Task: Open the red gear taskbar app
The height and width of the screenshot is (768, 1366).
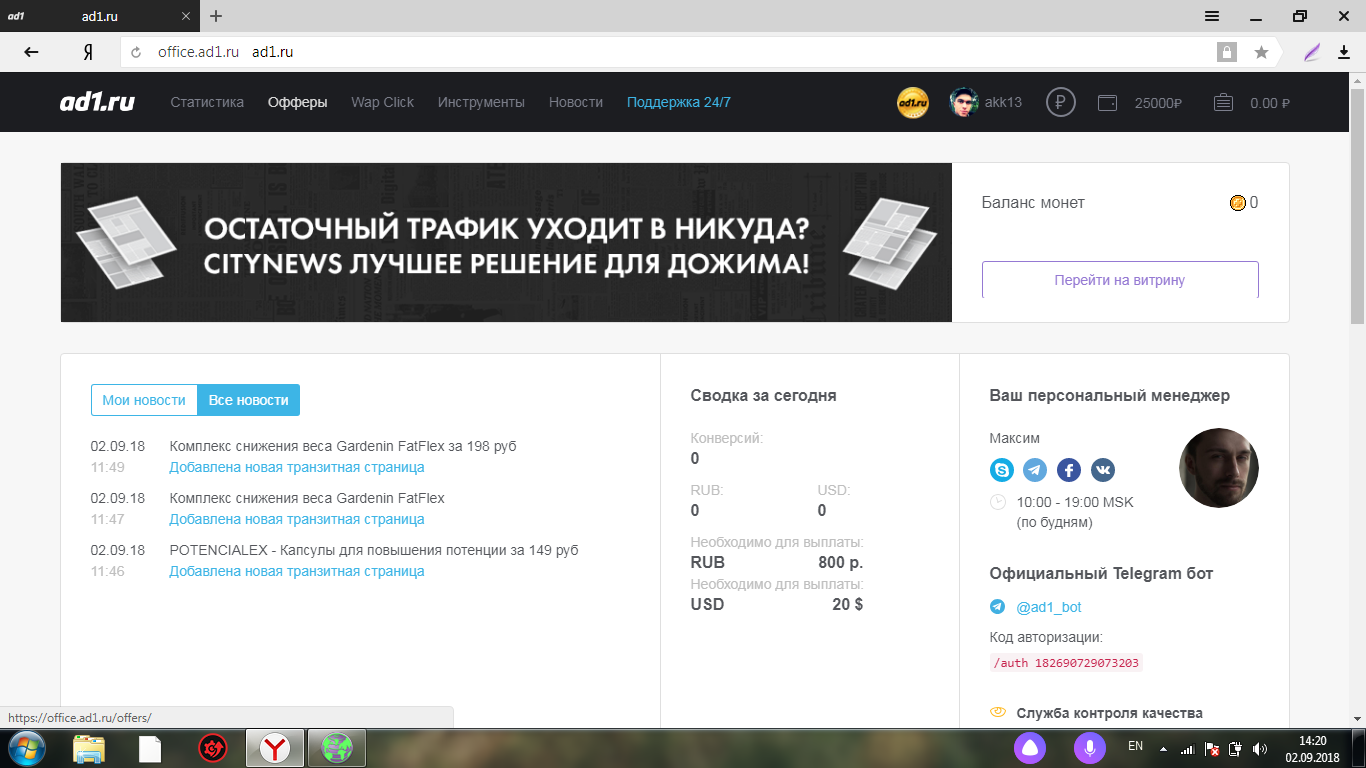Action: tap(212, 748)
